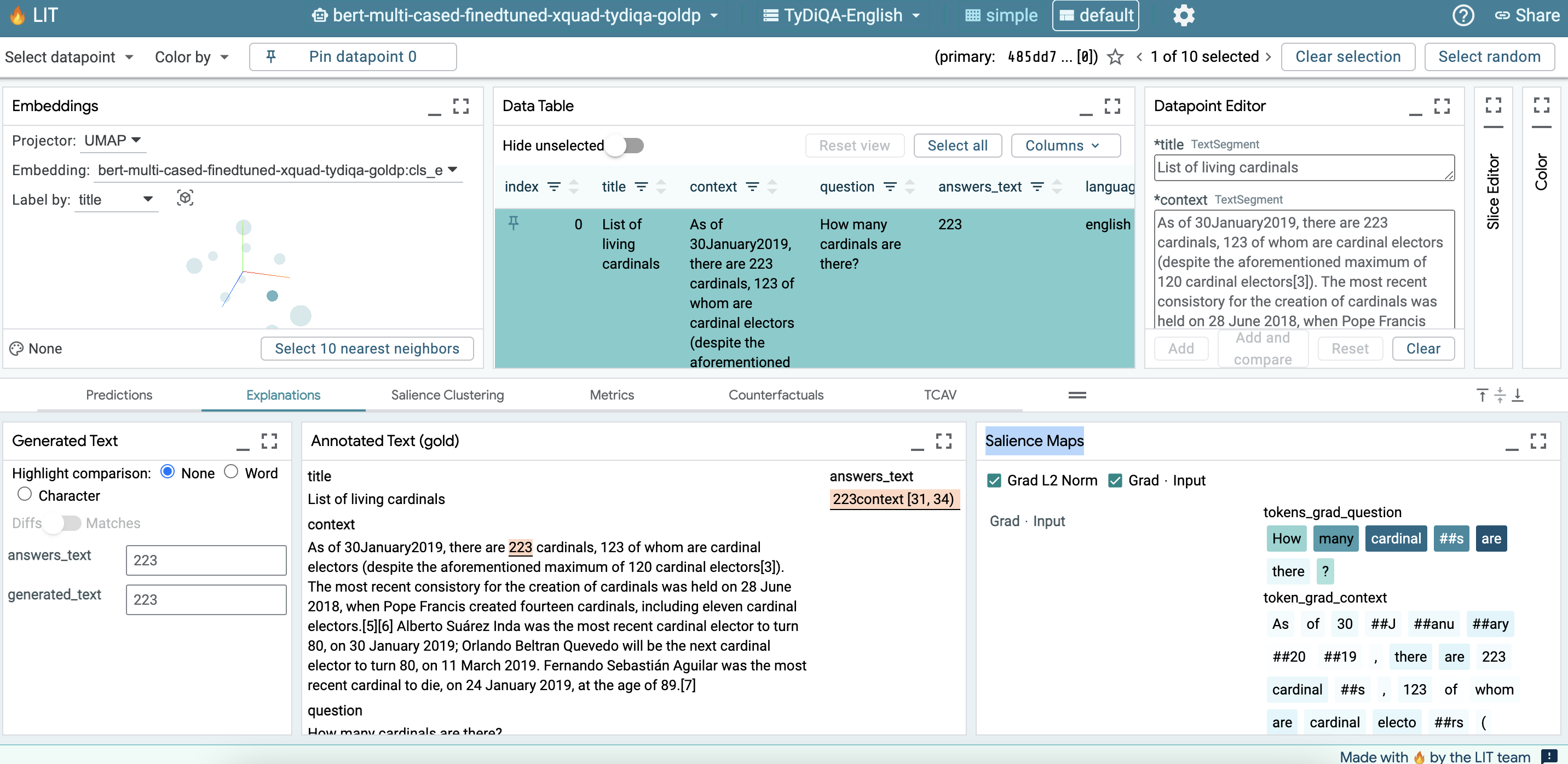Image resolution: width=1568 pixels, height=764 pixels.
Task: Go to next selected datapoint arrow
Action: (x=1268, y=56)
